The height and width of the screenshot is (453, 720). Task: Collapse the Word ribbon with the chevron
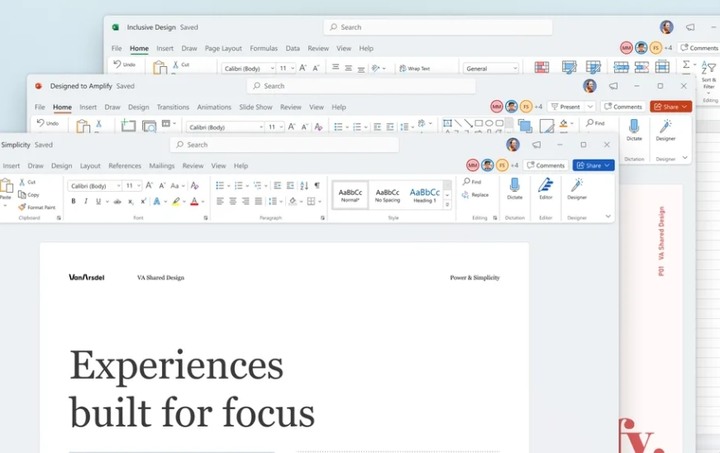[608, 216]
